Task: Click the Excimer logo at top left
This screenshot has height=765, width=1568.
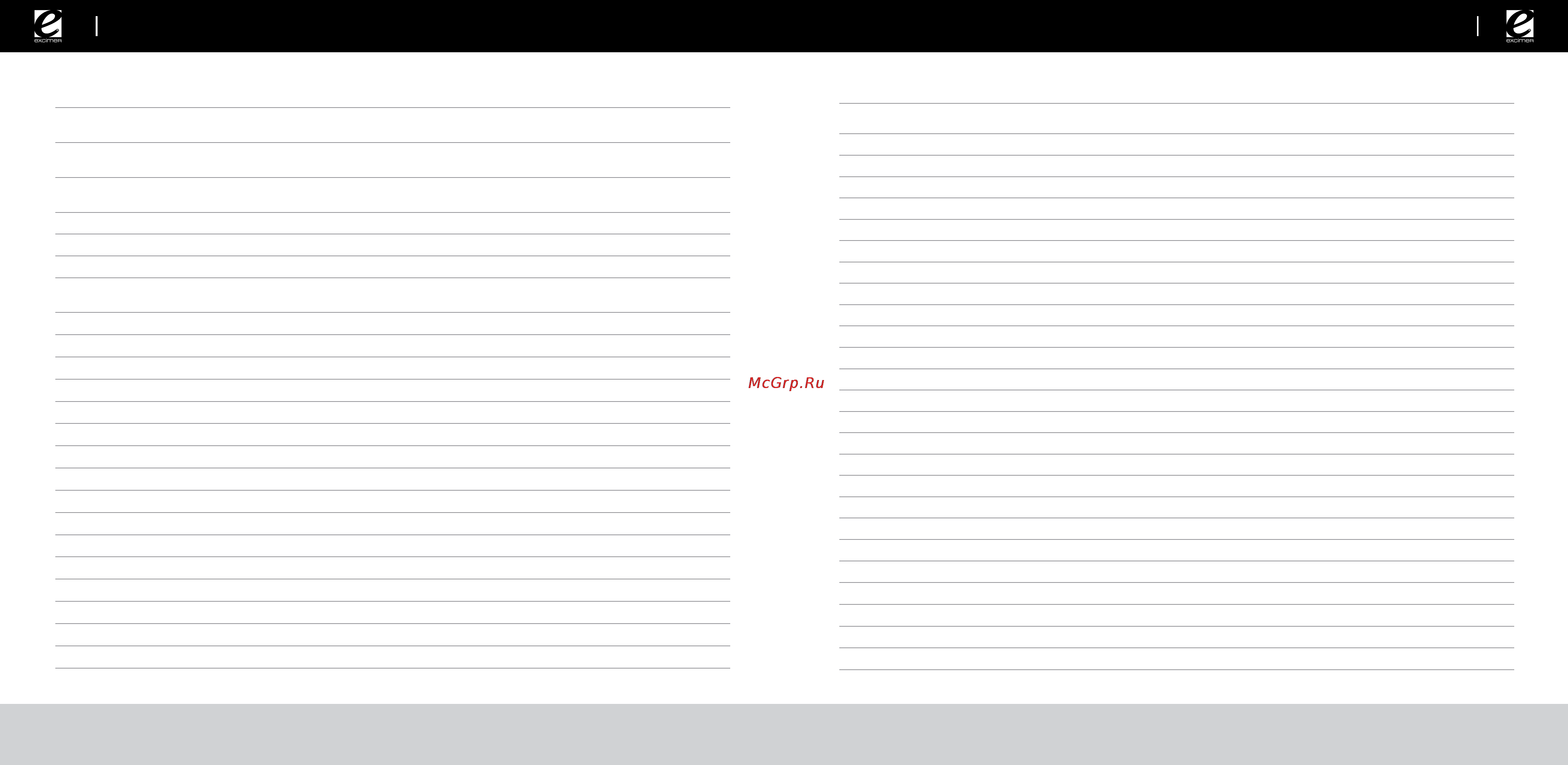Action: (48, 26)
